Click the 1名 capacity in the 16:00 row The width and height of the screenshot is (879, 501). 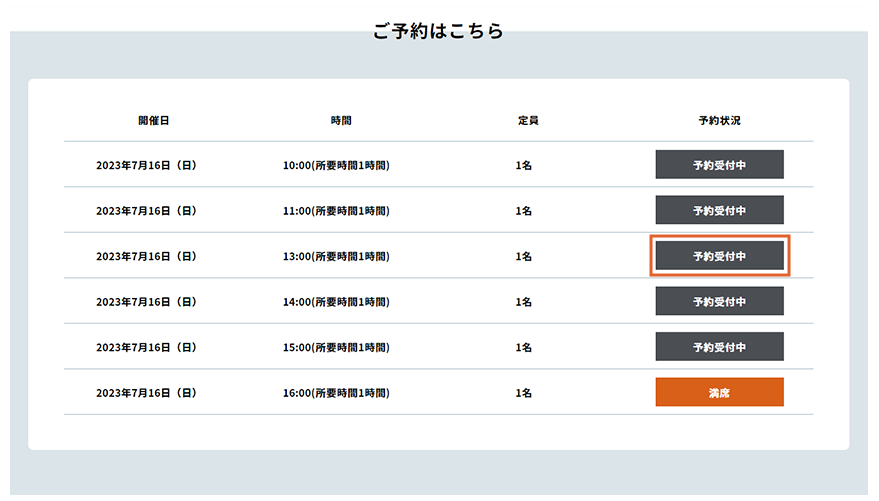point(523,394)
